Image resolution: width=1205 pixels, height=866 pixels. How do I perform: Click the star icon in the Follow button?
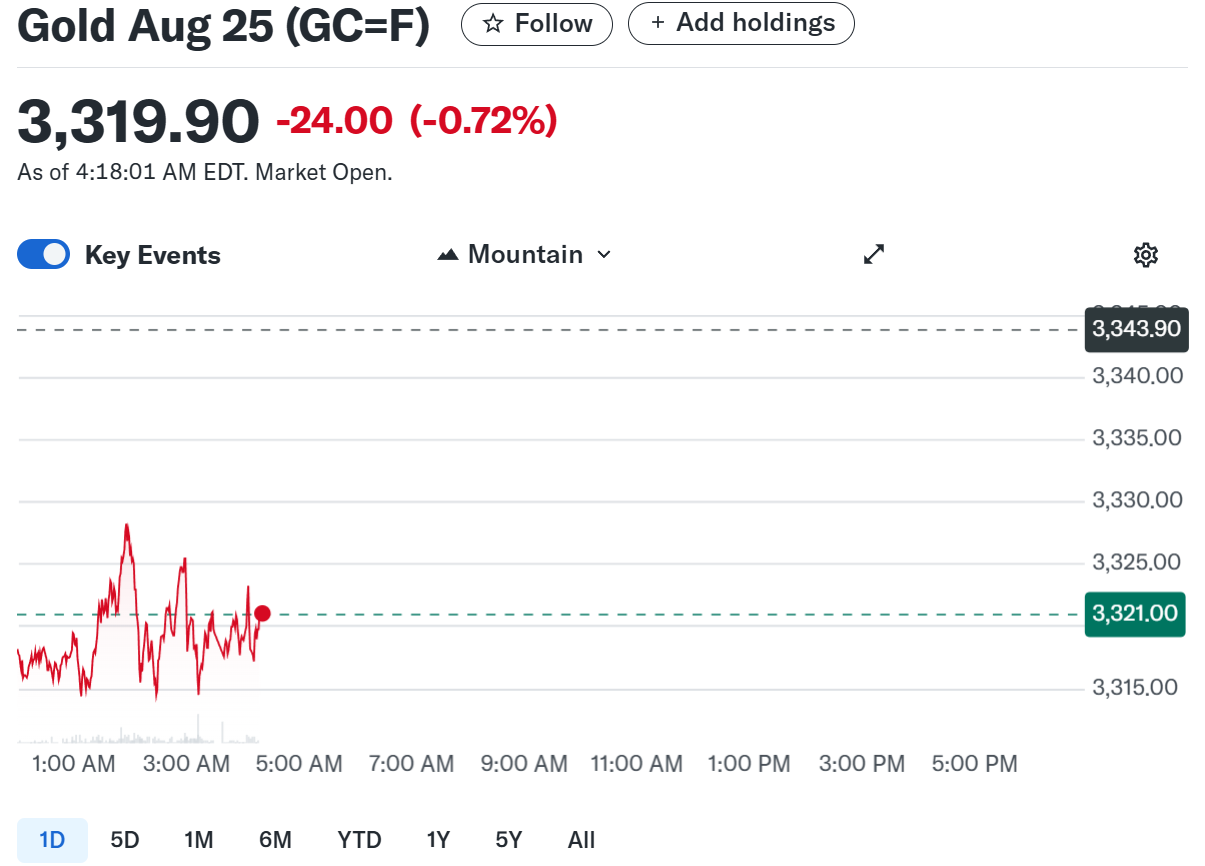pyautogui.click(x=492, y=24)
